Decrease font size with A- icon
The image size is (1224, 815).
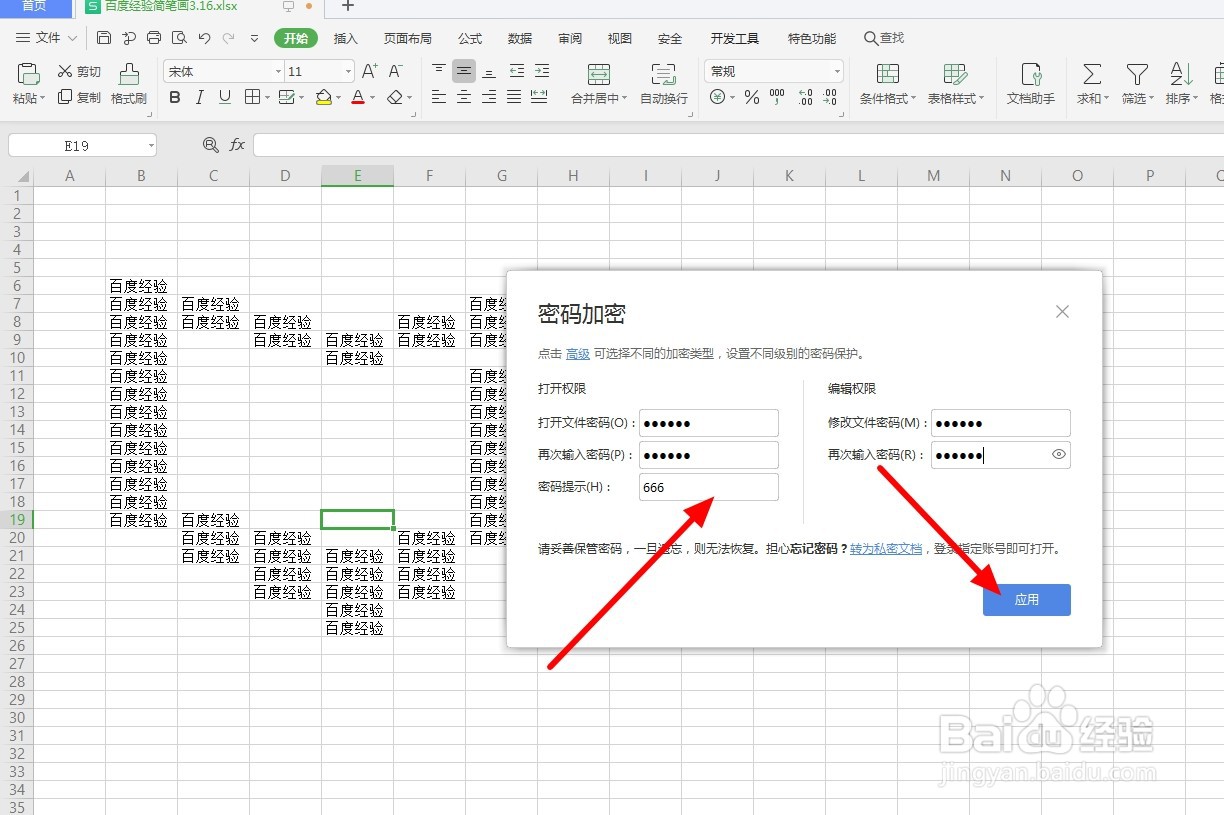click(395, 71)
